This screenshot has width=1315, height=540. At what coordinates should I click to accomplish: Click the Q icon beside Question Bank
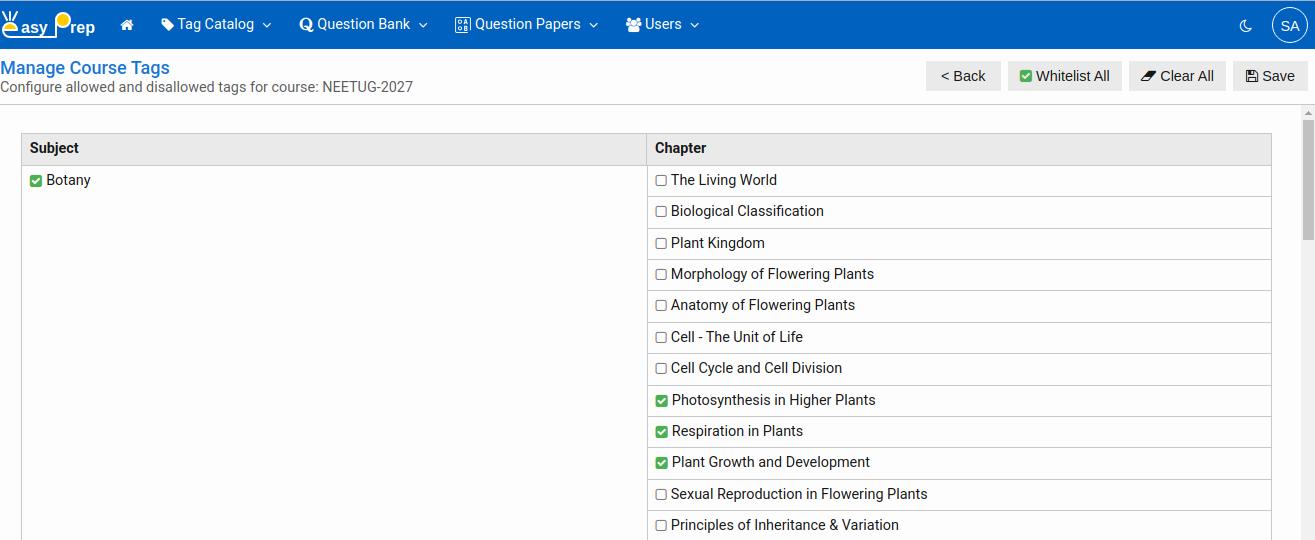(x=306, y=25)
